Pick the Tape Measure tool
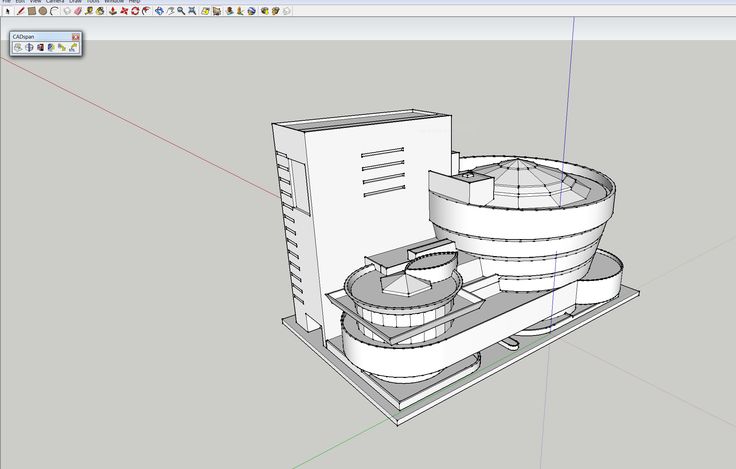The width and height of the screenshot is (736, 469). (89, 11)
